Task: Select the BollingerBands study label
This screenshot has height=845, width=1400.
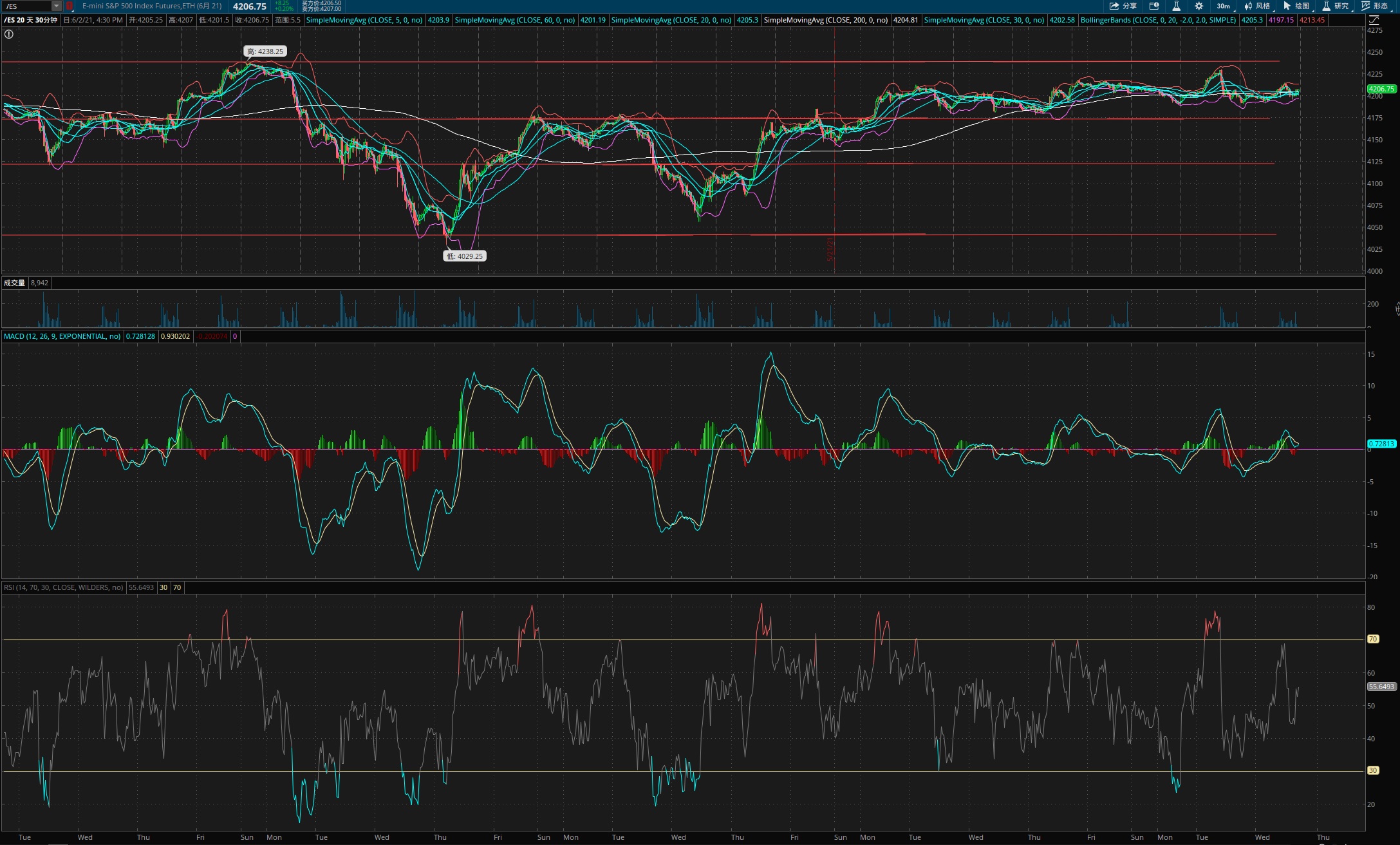Action: click(x=1158, y=20)
